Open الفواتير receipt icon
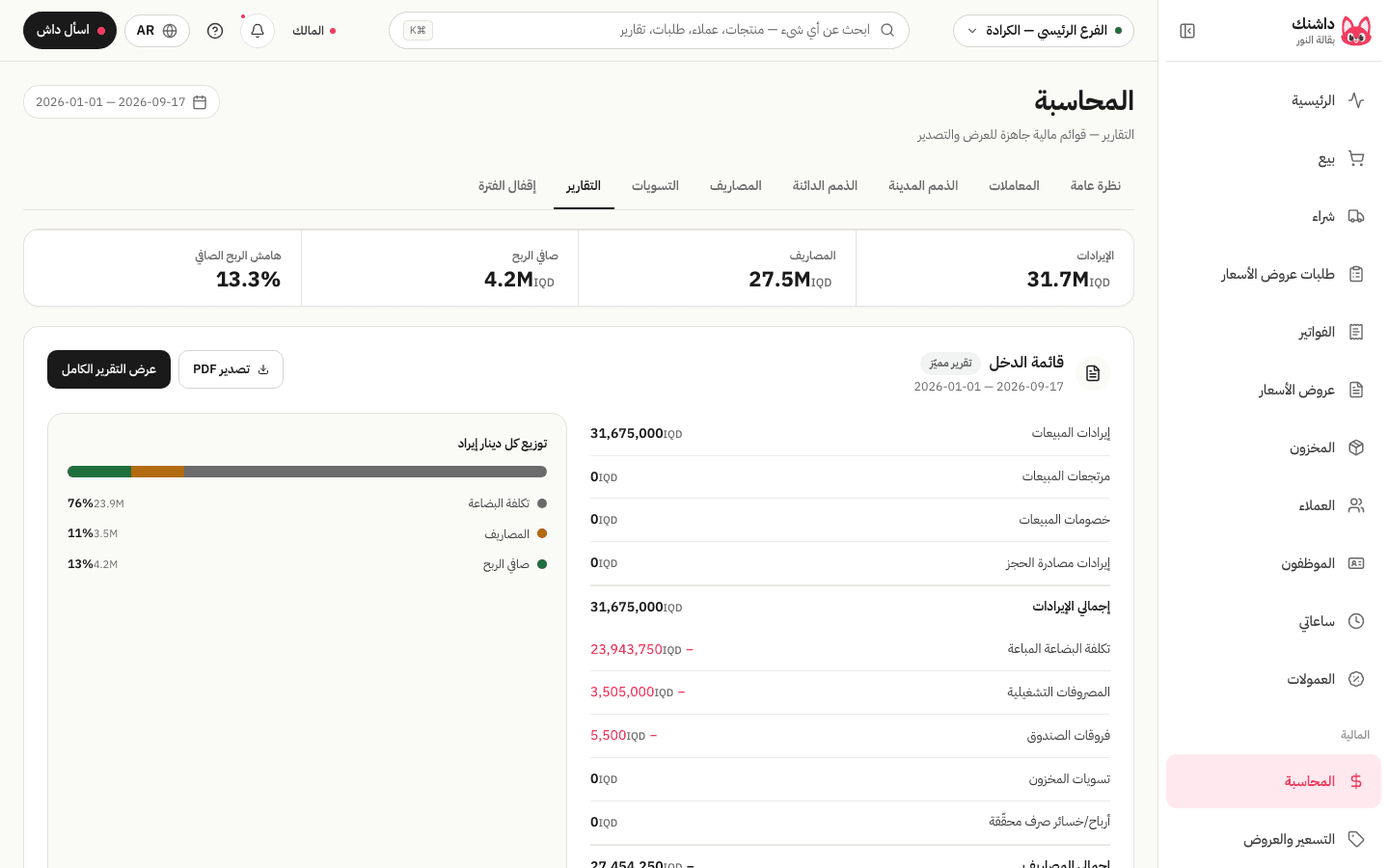1389x868 pixels. (x=1356, y=332)
